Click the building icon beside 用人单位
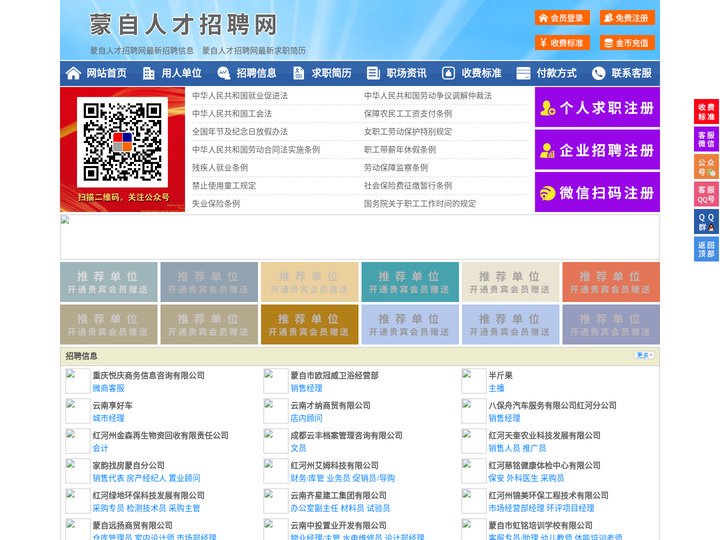This screenshot has width=720, height=540. pos(148,73)
